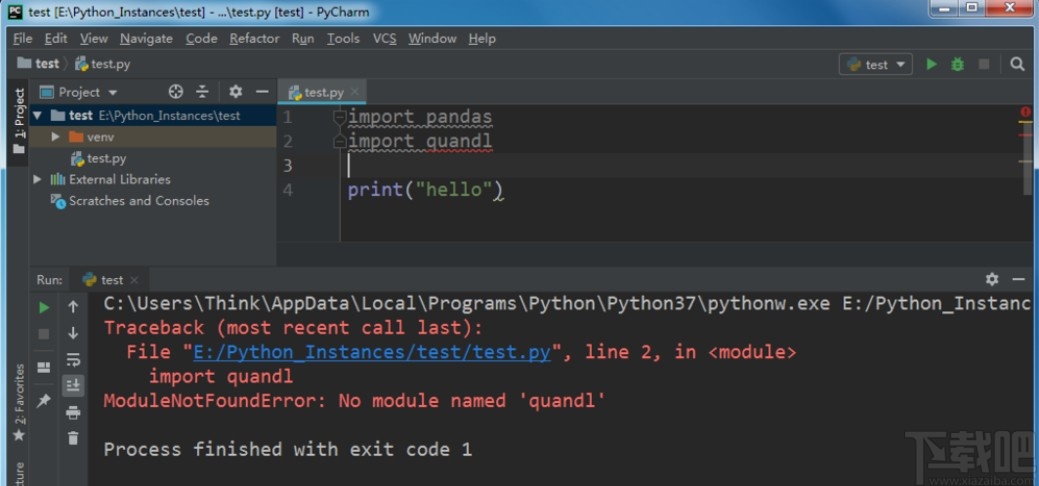
Task: Toggle Soft-Wrap in Run console
Action: point(73,360)
